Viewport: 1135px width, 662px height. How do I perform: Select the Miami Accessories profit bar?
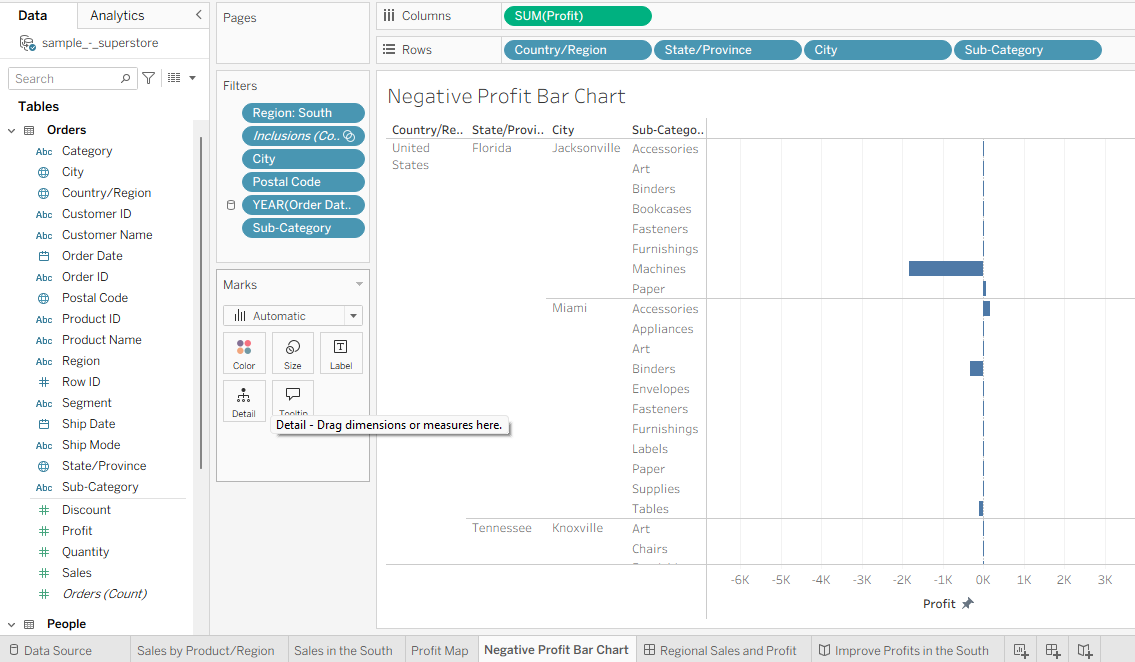987,308
